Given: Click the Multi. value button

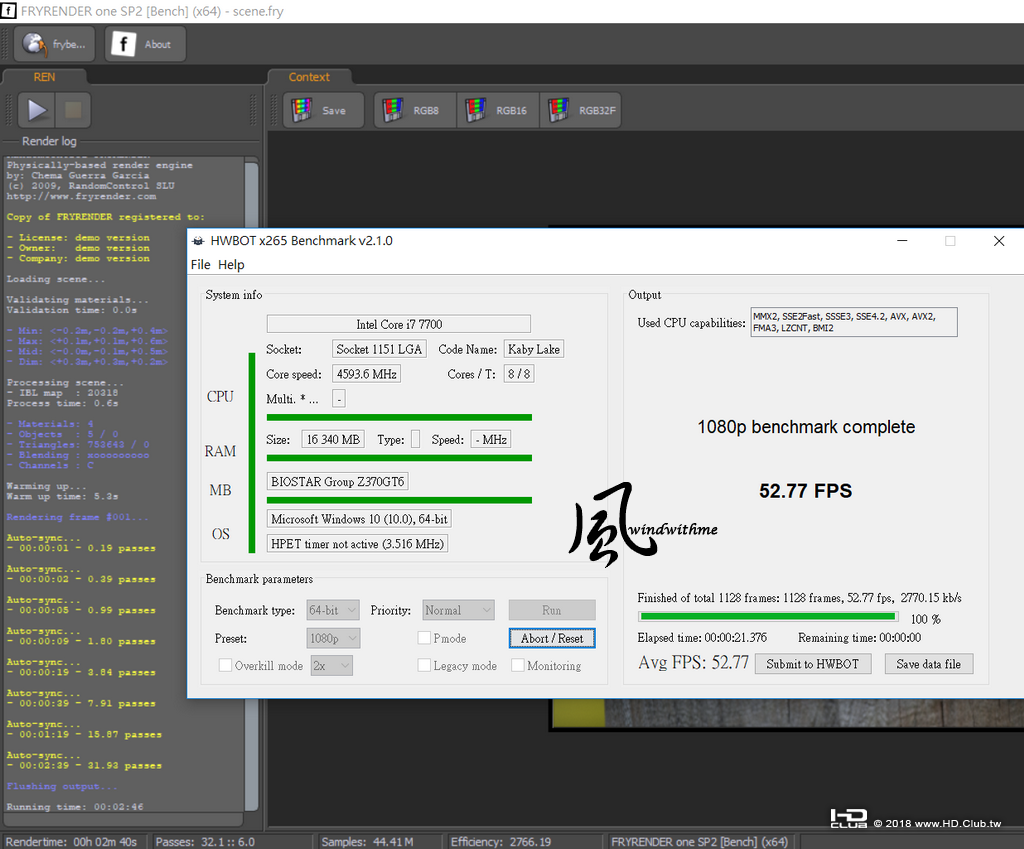Looking at the screenshot, I should pos(339,398).
